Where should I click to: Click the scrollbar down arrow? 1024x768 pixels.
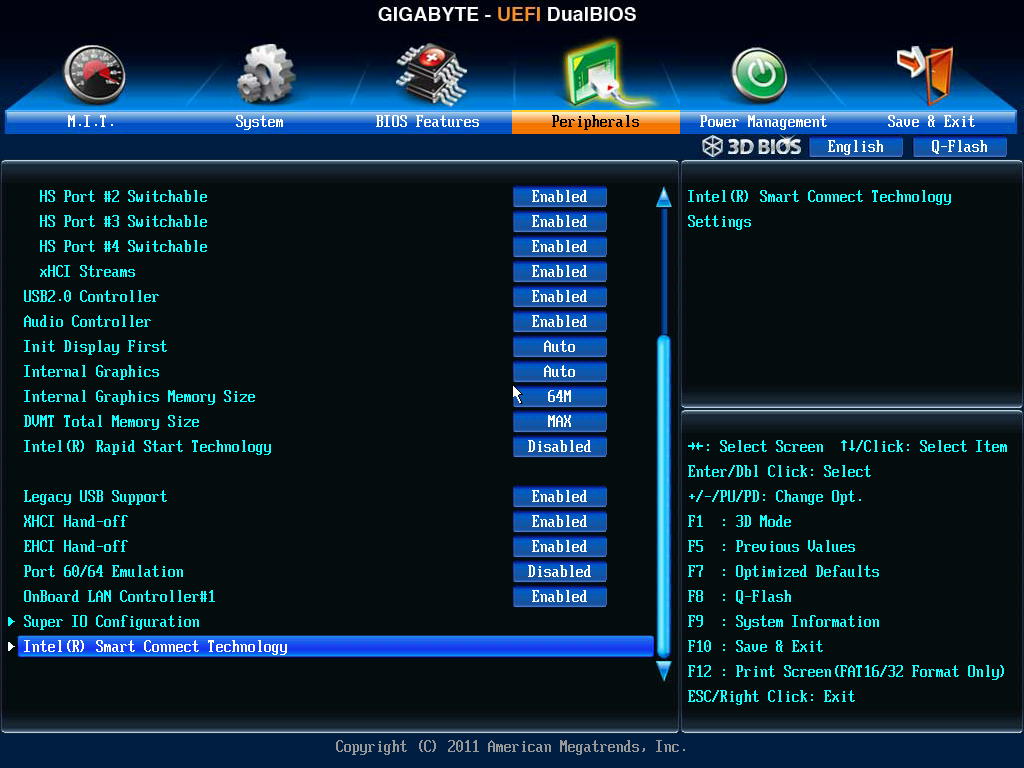tap(664, 671)
